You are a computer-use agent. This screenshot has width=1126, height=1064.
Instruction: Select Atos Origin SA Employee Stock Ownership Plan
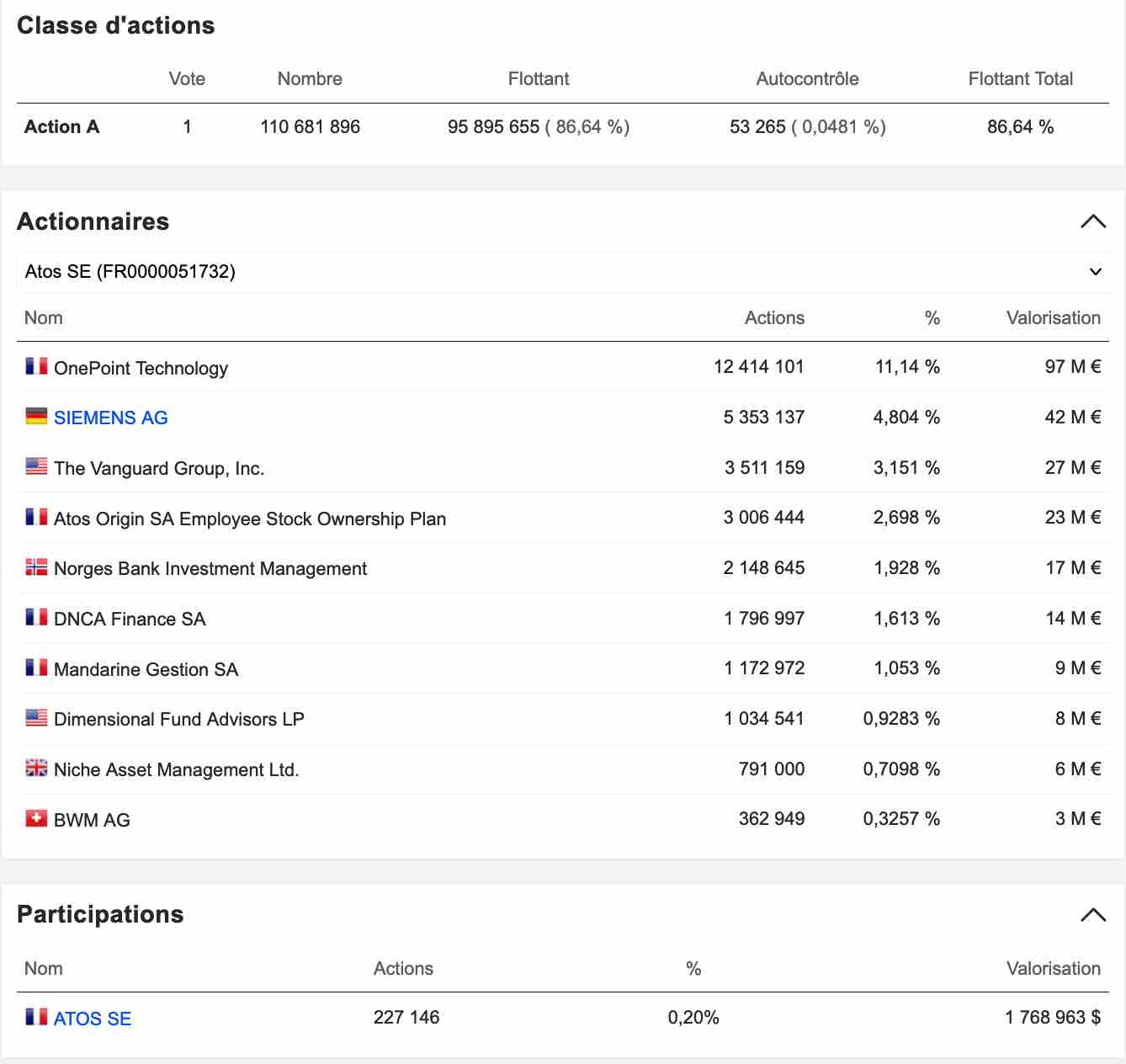tap(250, 519)
